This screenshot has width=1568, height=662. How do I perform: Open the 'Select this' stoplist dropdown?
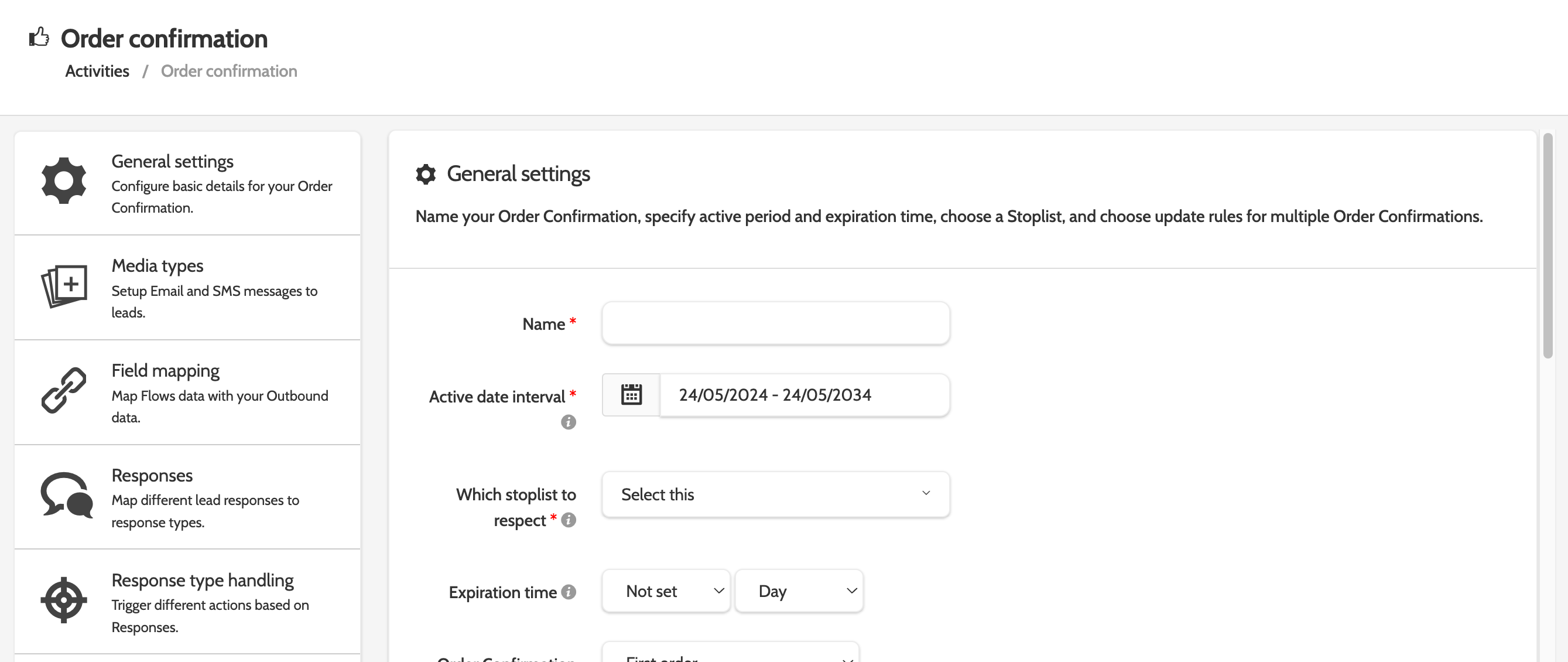pos(775,494)
